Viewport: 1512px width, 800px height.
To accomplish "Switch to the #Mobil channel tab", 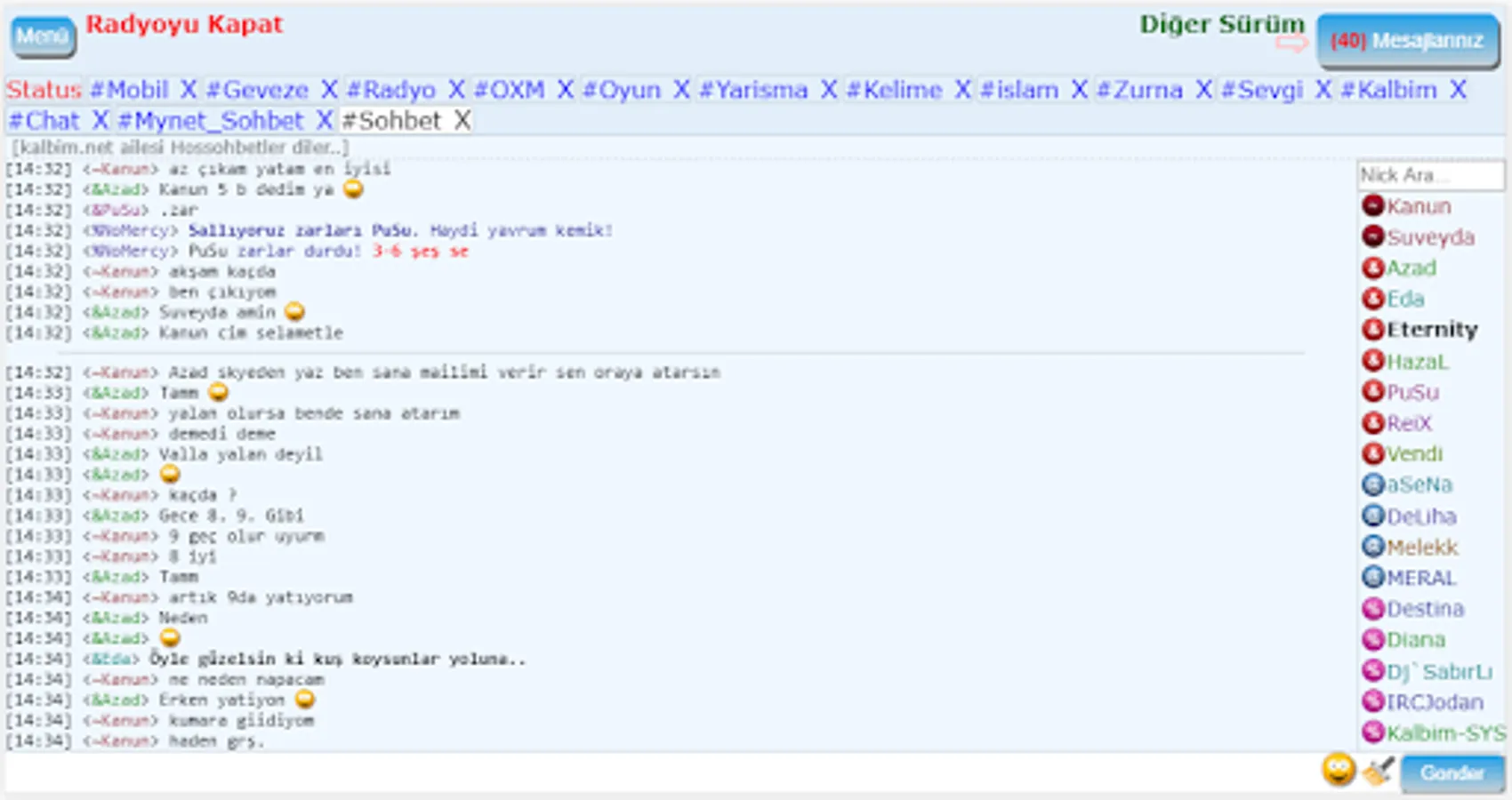I will click(x=129, y=90).
